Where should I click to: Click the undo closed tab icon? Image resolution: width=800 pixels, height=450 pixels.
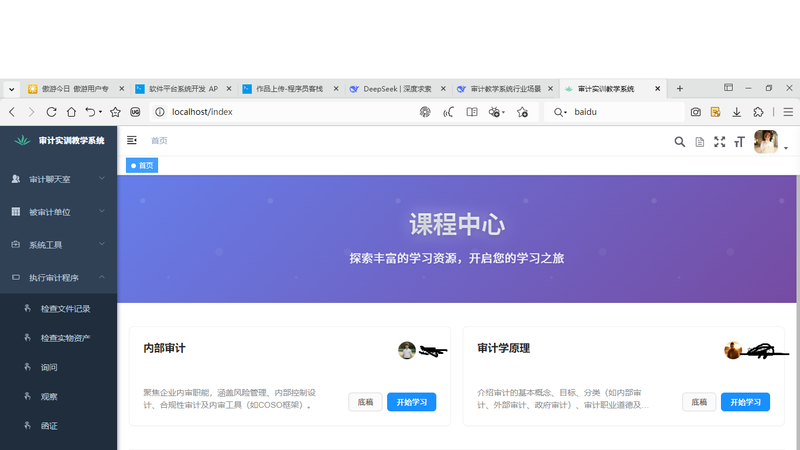(x=90, y=112)
